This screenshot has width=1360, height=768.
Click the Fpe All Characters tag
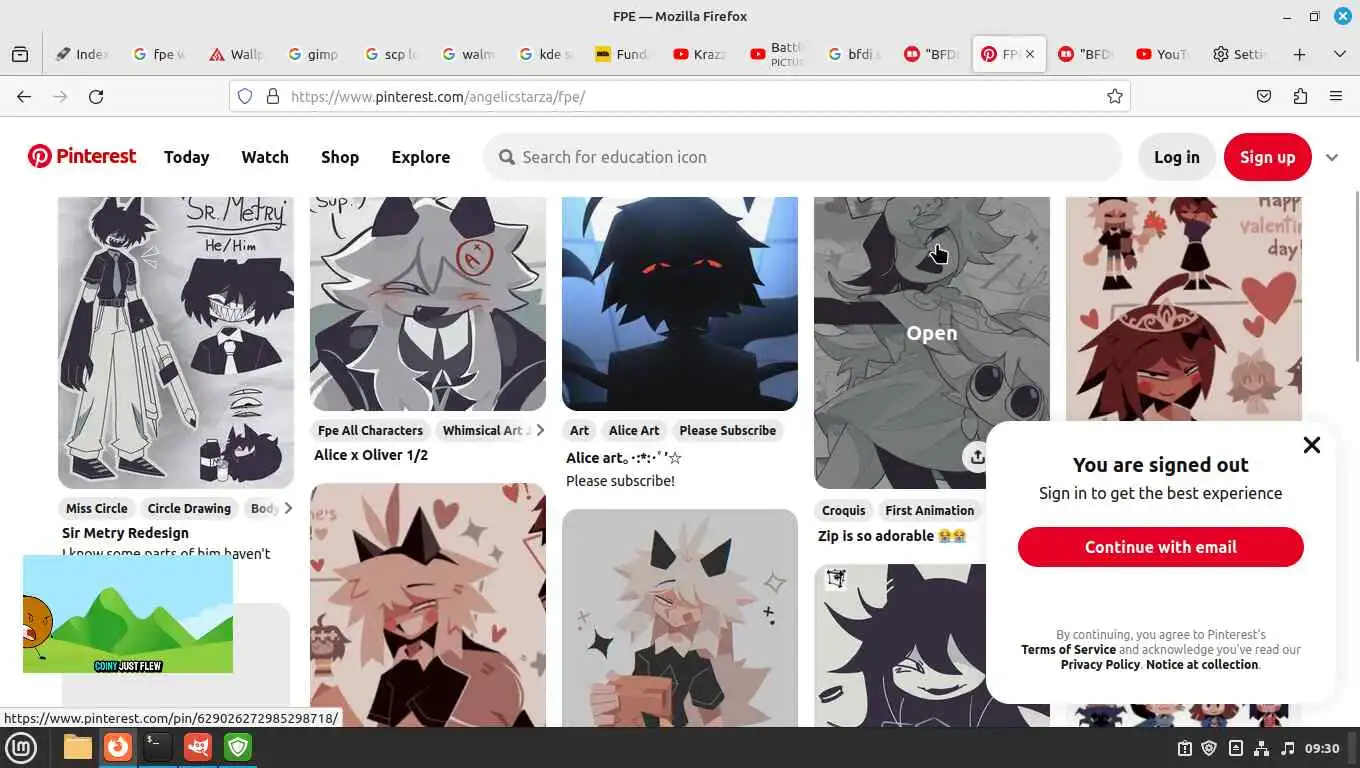pyautogui.click(x=370, y=430)
